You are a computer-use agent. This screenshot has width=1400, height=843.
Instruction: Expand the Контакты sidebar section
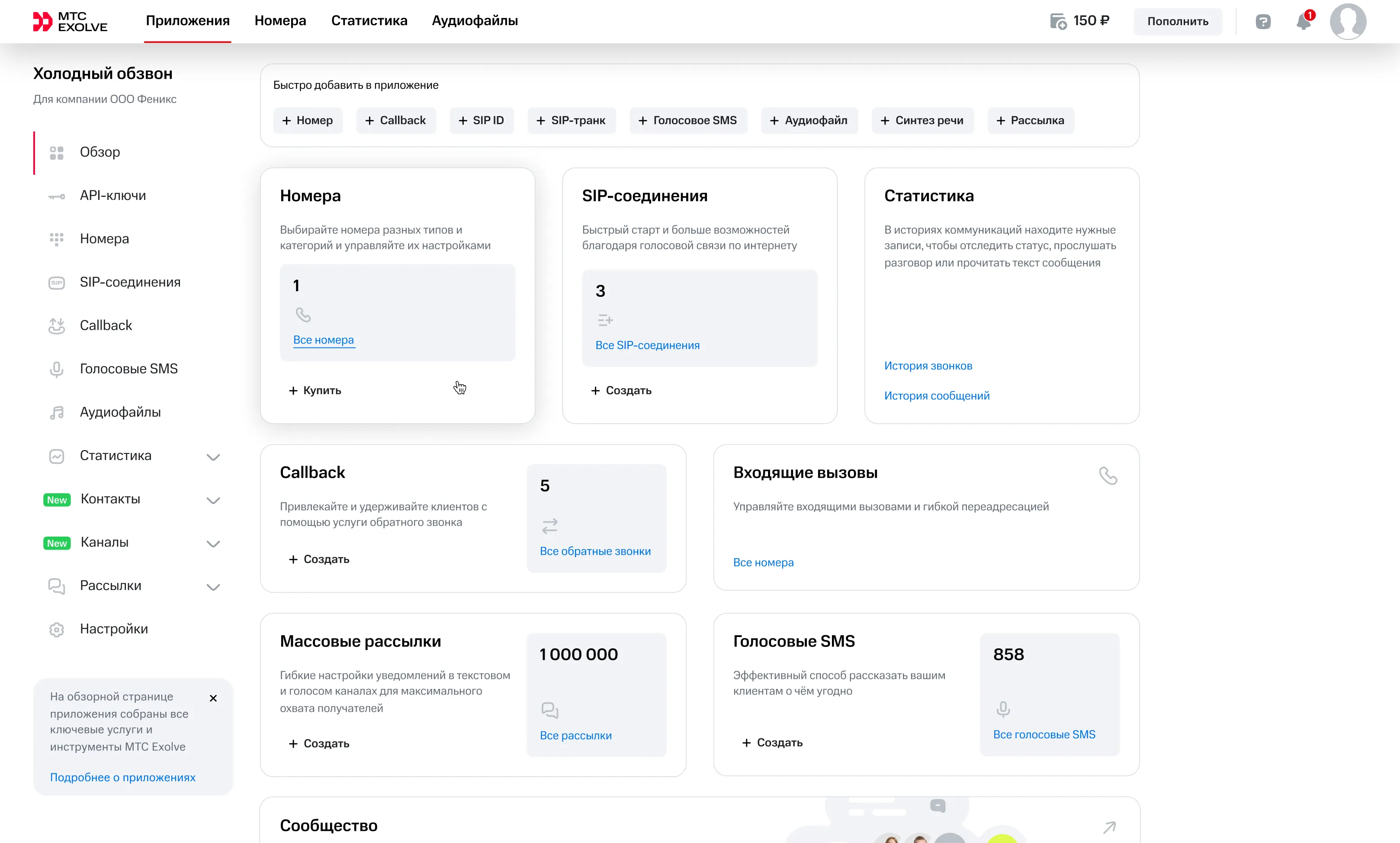point(213,500)
